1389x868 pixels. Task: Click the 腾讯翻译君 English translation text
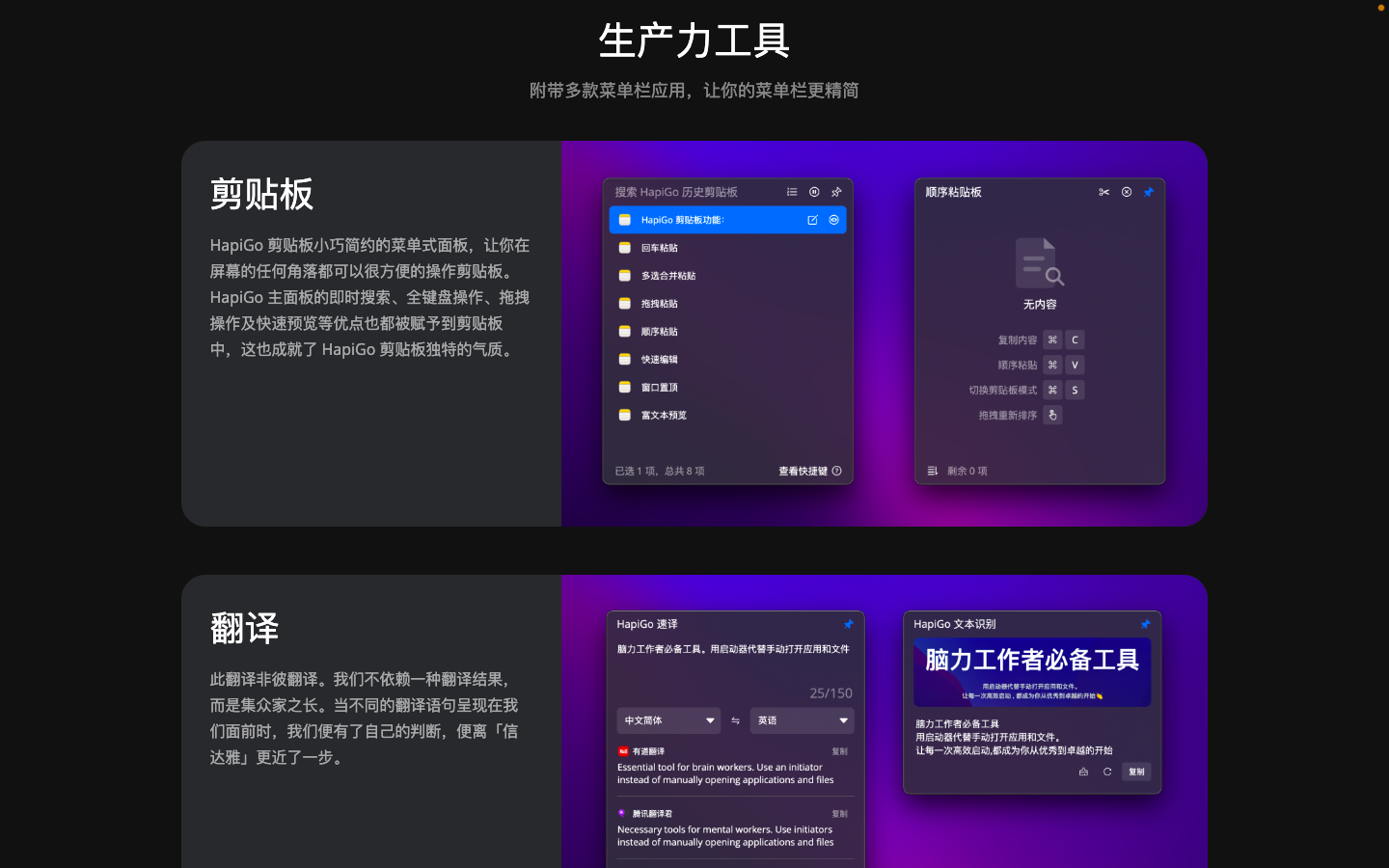click(x=725, y=836)
